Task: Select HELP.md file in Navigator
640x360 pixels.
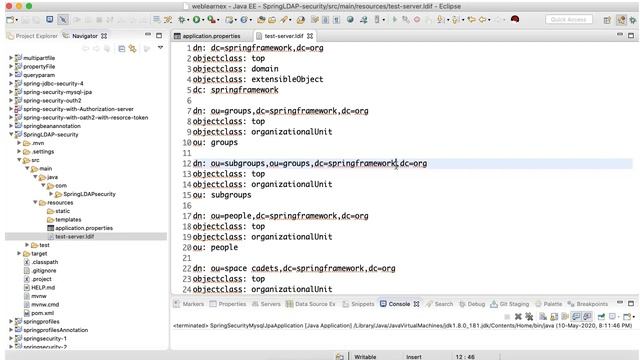Action: pos(43,287)
